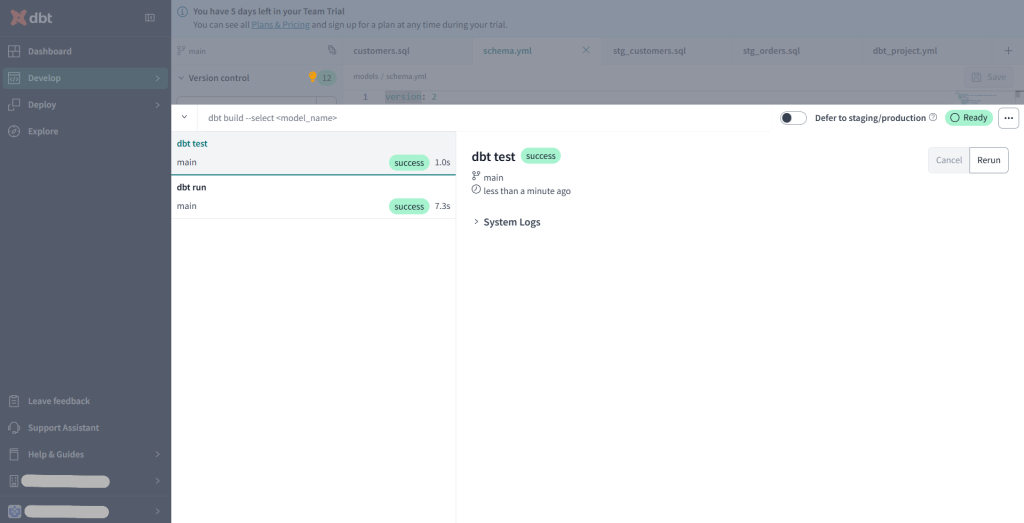Screen dimensions: 1024x523
Task: Click the 12 changes badge
Action: pyautogui.click(x=327, y=78)
